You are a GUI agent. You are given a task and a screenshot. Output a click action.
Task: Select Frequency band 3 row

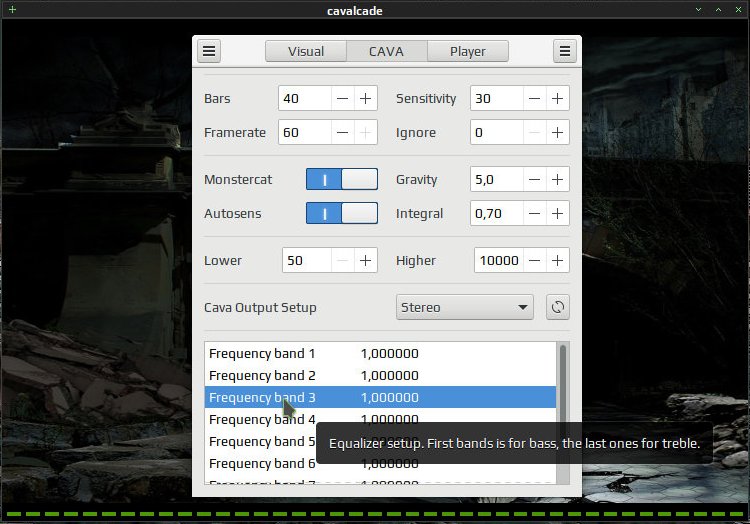[x=380, y=398]
